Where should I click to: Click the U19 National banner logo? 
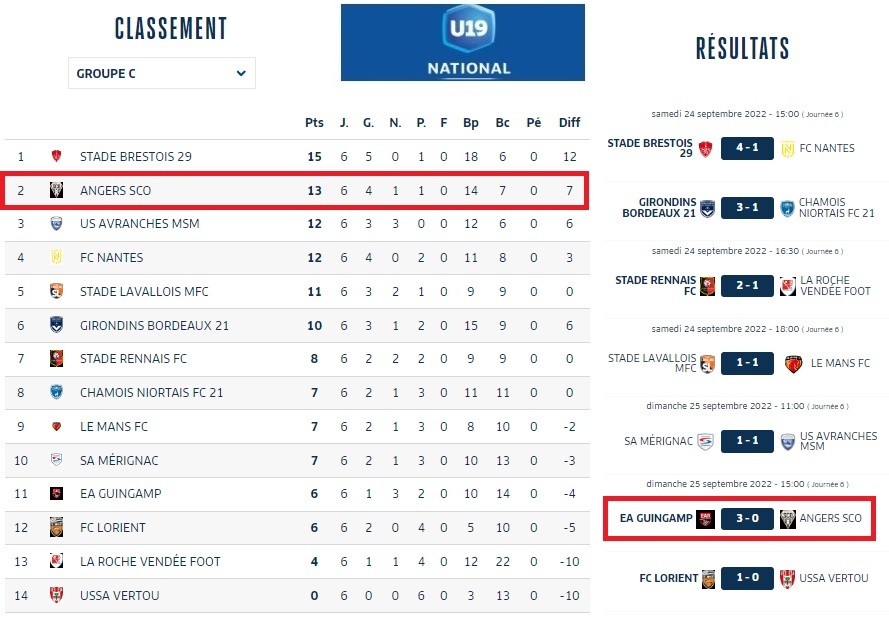463,42
